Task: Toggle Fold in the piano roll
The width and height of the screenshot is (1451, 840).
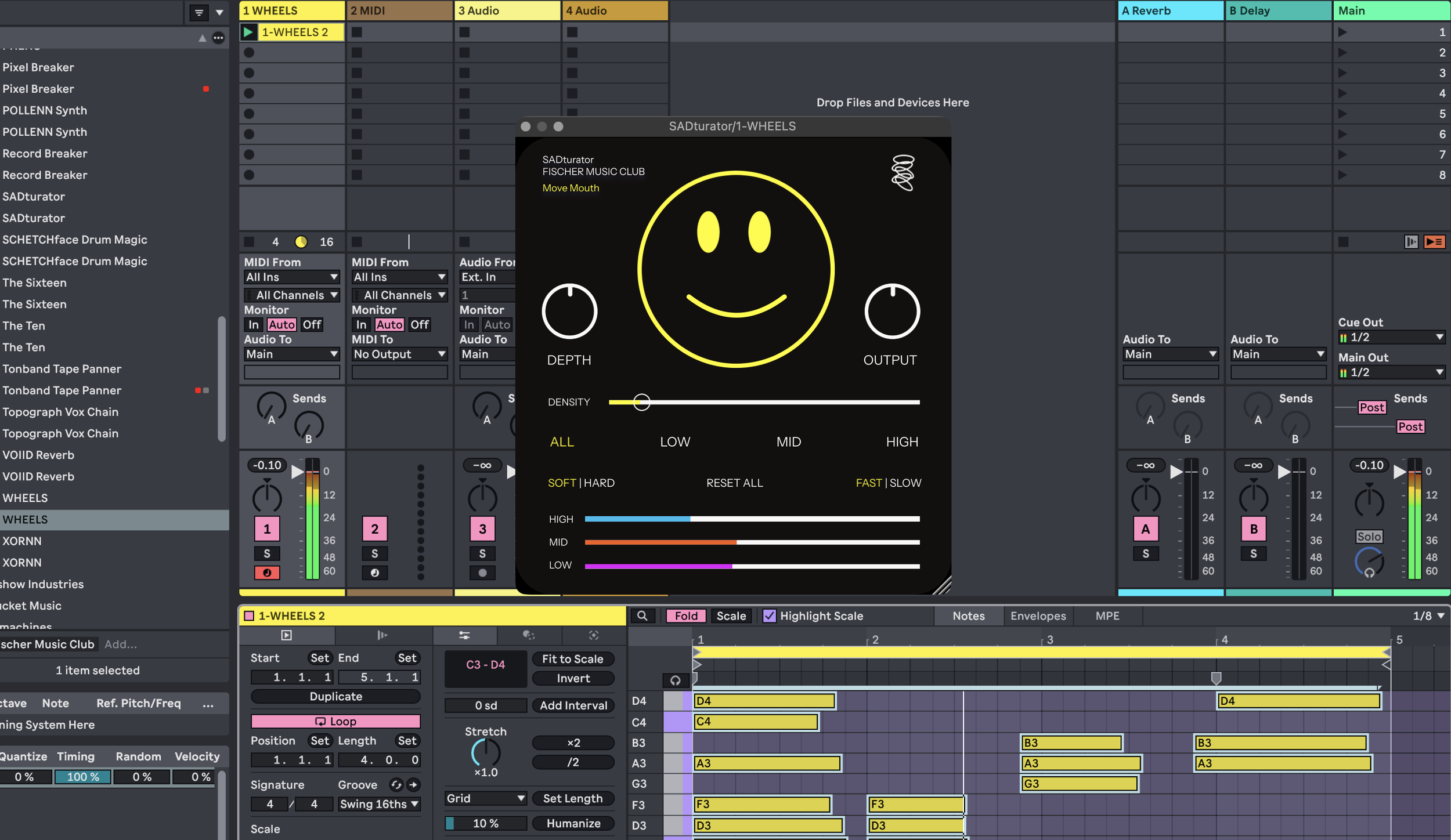Action: coord(686,615)
